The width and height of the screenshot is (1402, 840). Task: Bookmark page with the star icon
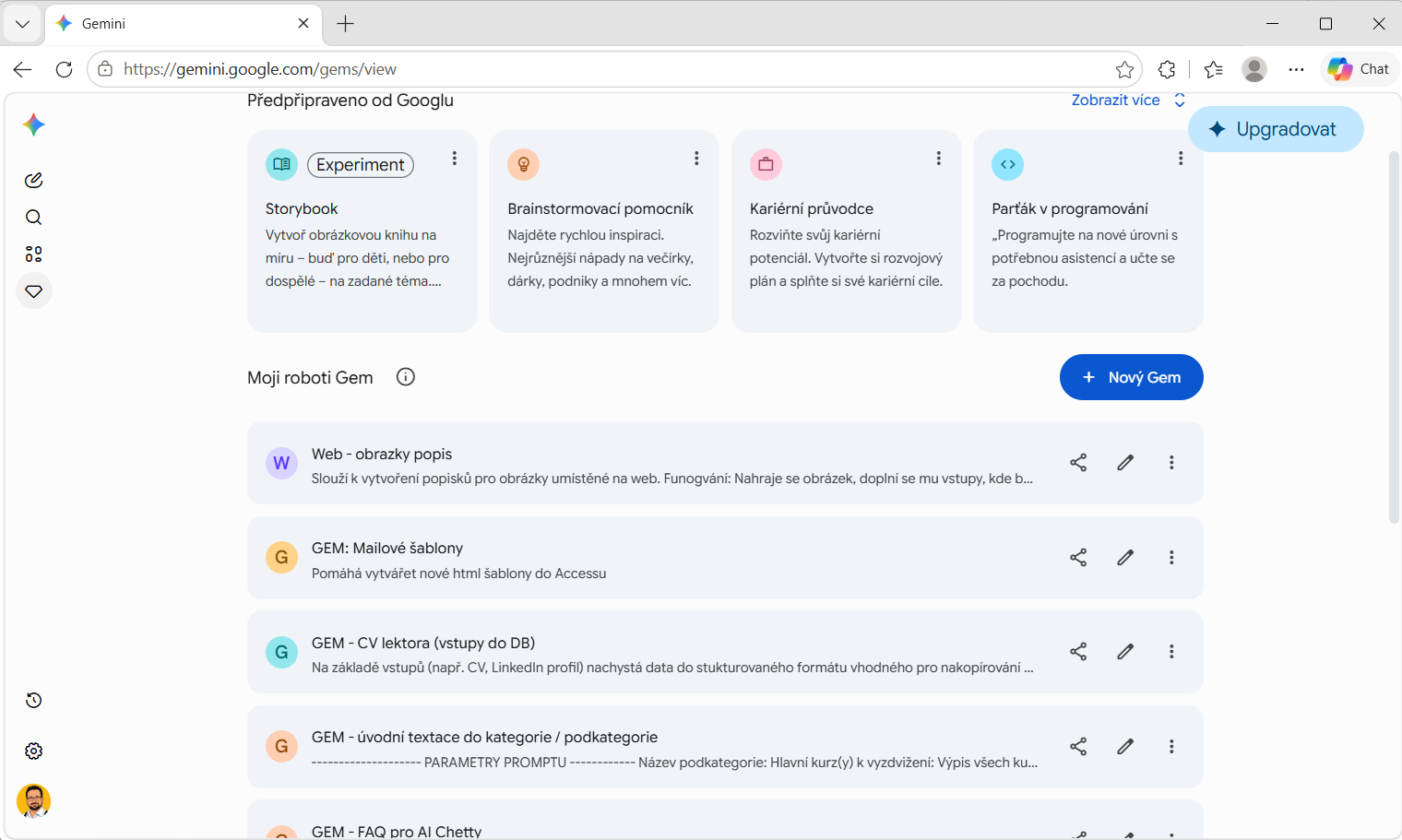tap(1124, 69)
